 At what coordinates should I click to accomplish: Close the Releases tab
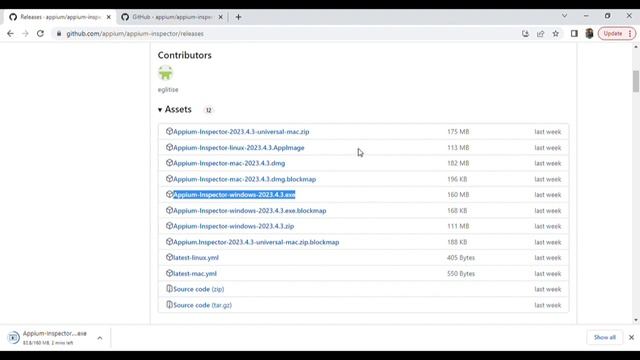pyautogui.click(x=109, y=17)
